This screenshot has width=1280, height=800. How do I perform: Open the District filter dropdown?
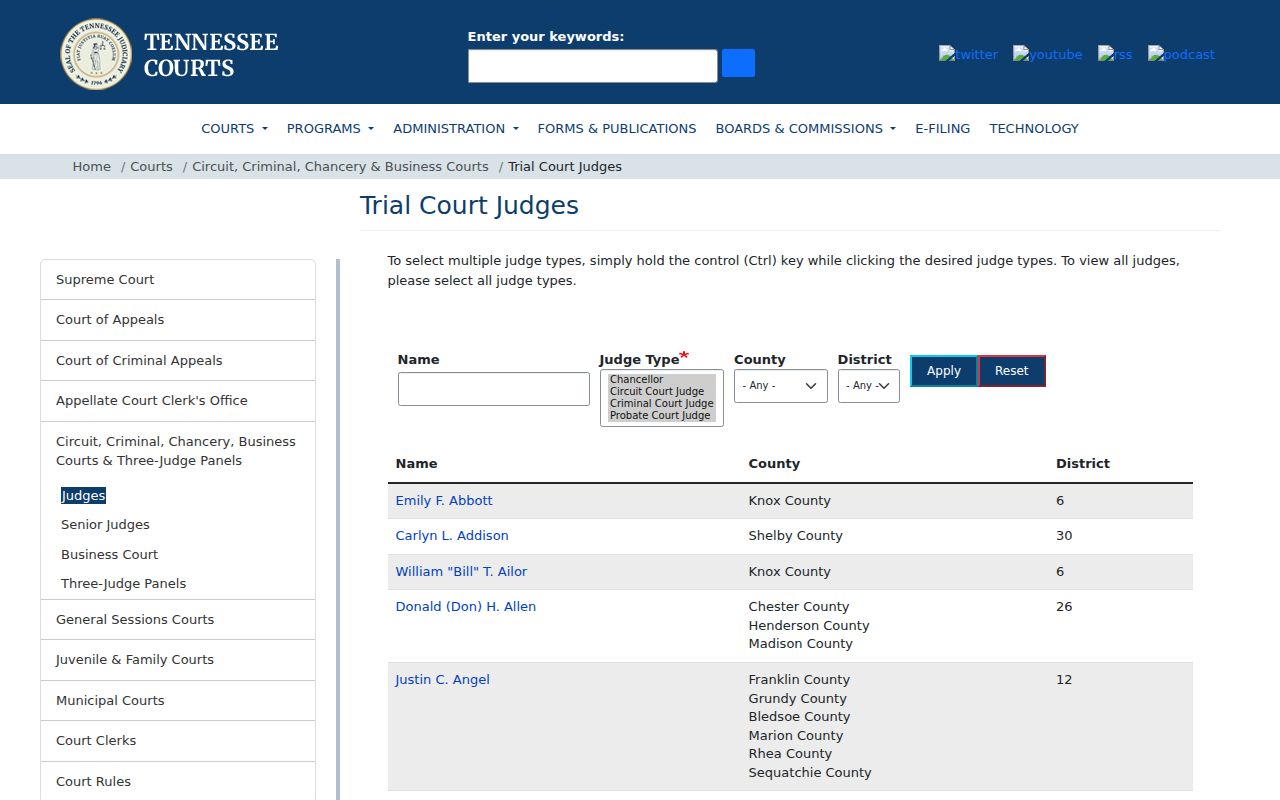coord(869,386)
